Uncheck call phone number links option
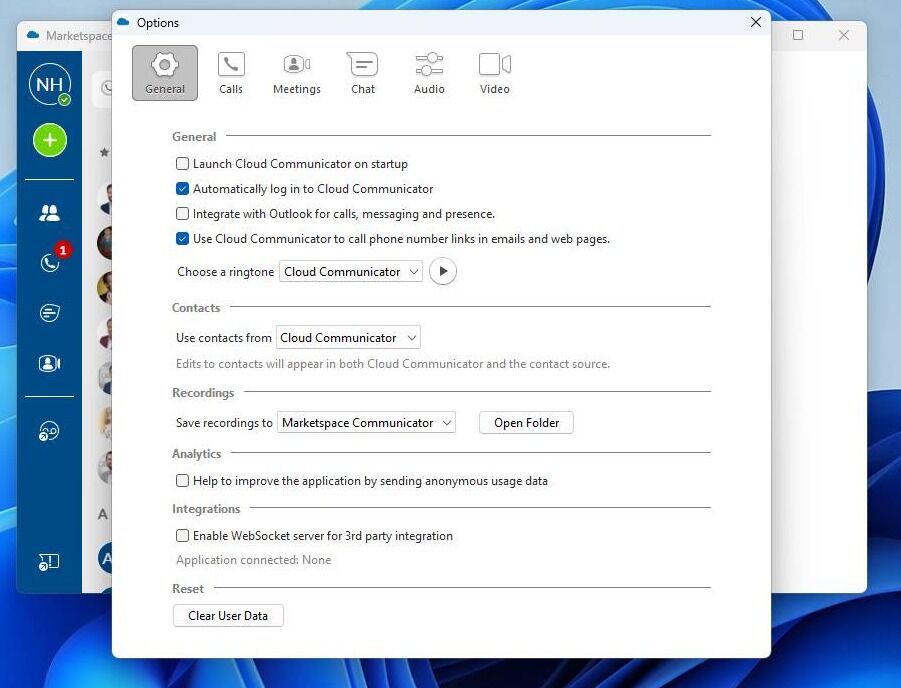Screen dimensions: 901x688 point(182,239)
